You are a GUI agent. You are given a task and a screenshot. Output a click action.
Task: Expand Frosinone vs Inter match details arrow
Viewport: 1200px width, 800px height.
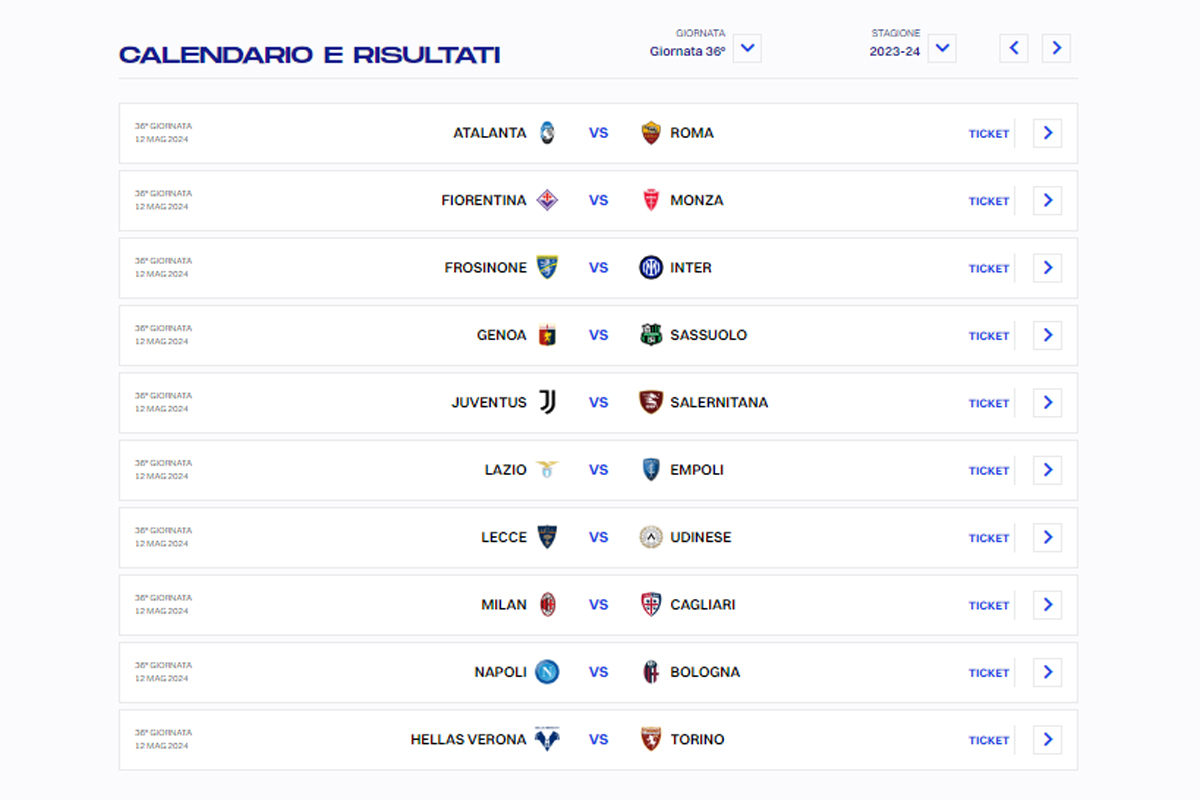1047,268
